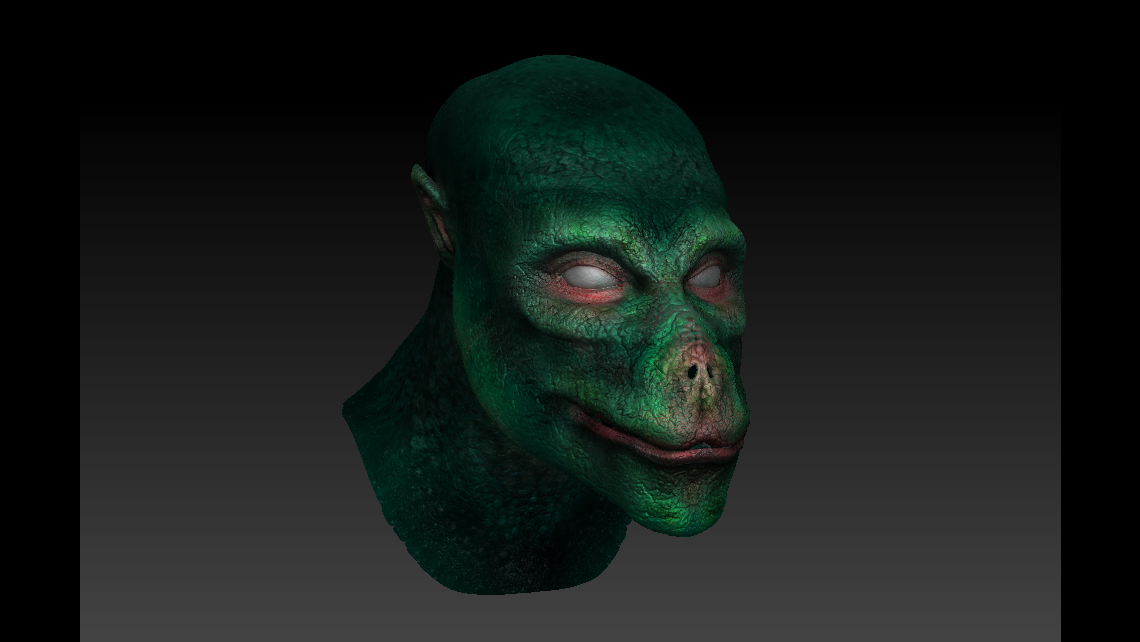Click the creature's larger white eye

pos(589,271)
